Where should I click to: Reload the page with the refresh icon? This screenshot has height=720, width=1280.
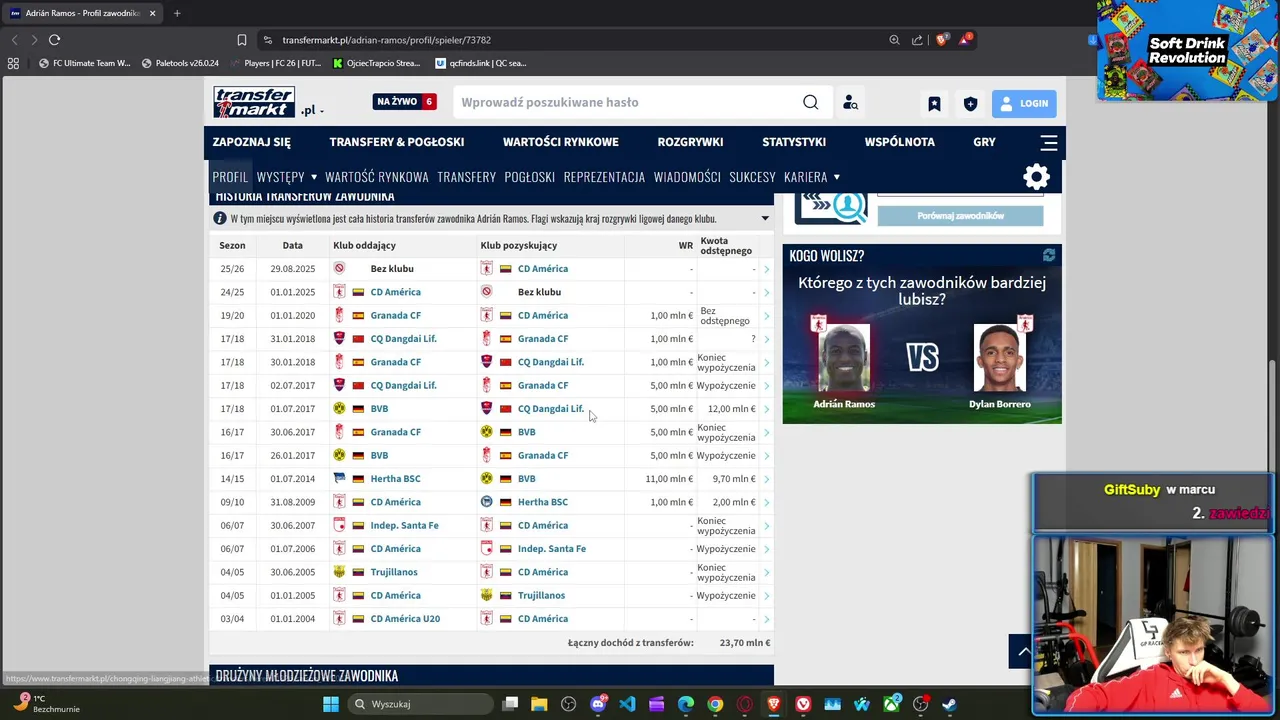click(54, 40)
